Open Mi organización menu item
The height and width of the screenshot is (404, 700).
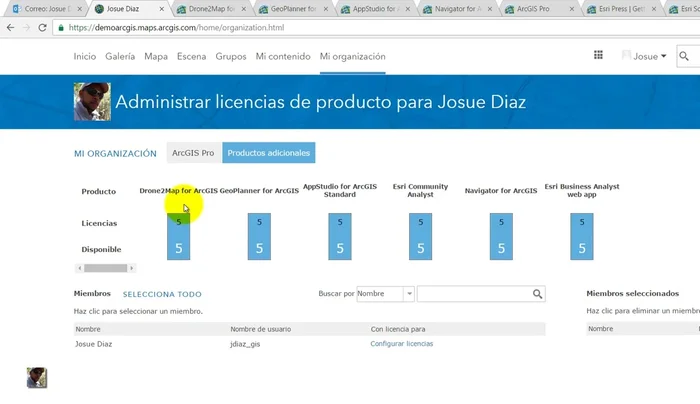[x=353, y=57]
